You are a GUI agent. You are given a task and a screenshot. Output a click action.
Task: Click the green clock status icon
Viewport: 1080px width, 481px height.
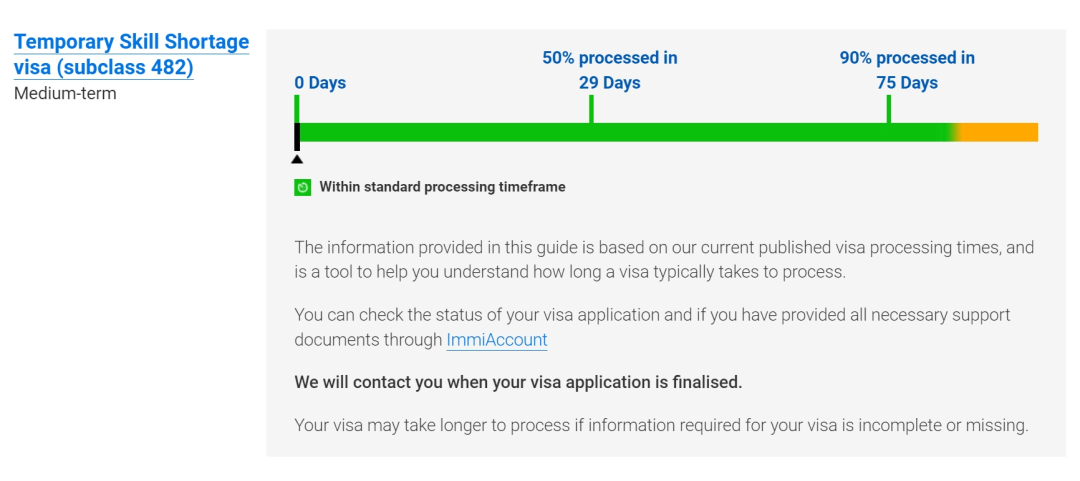303,187
